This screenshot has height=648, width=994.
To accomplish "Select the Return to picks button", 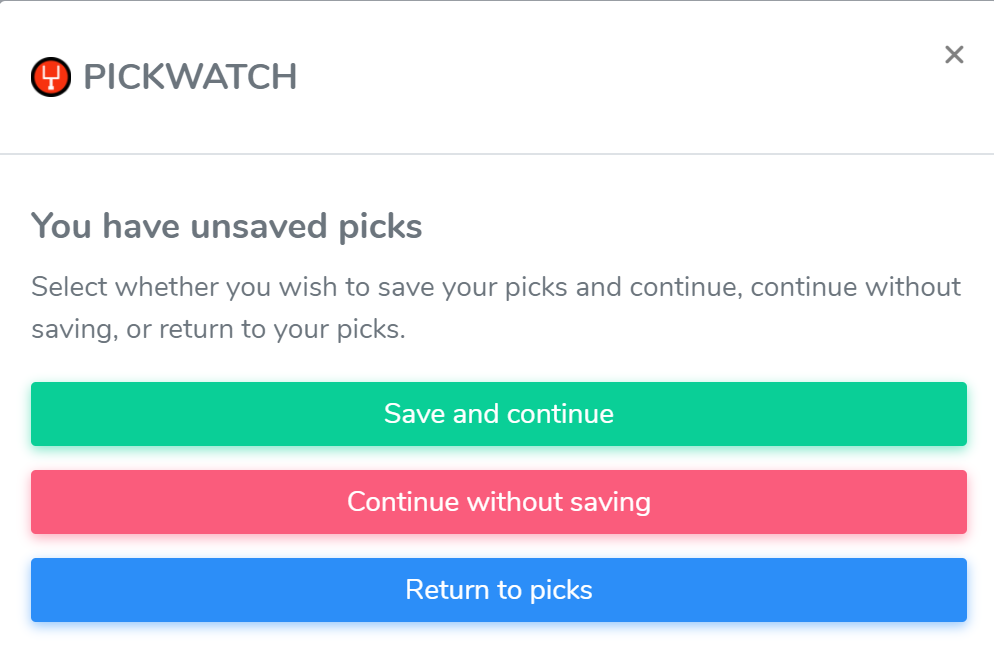I will (x=498, y=590).
